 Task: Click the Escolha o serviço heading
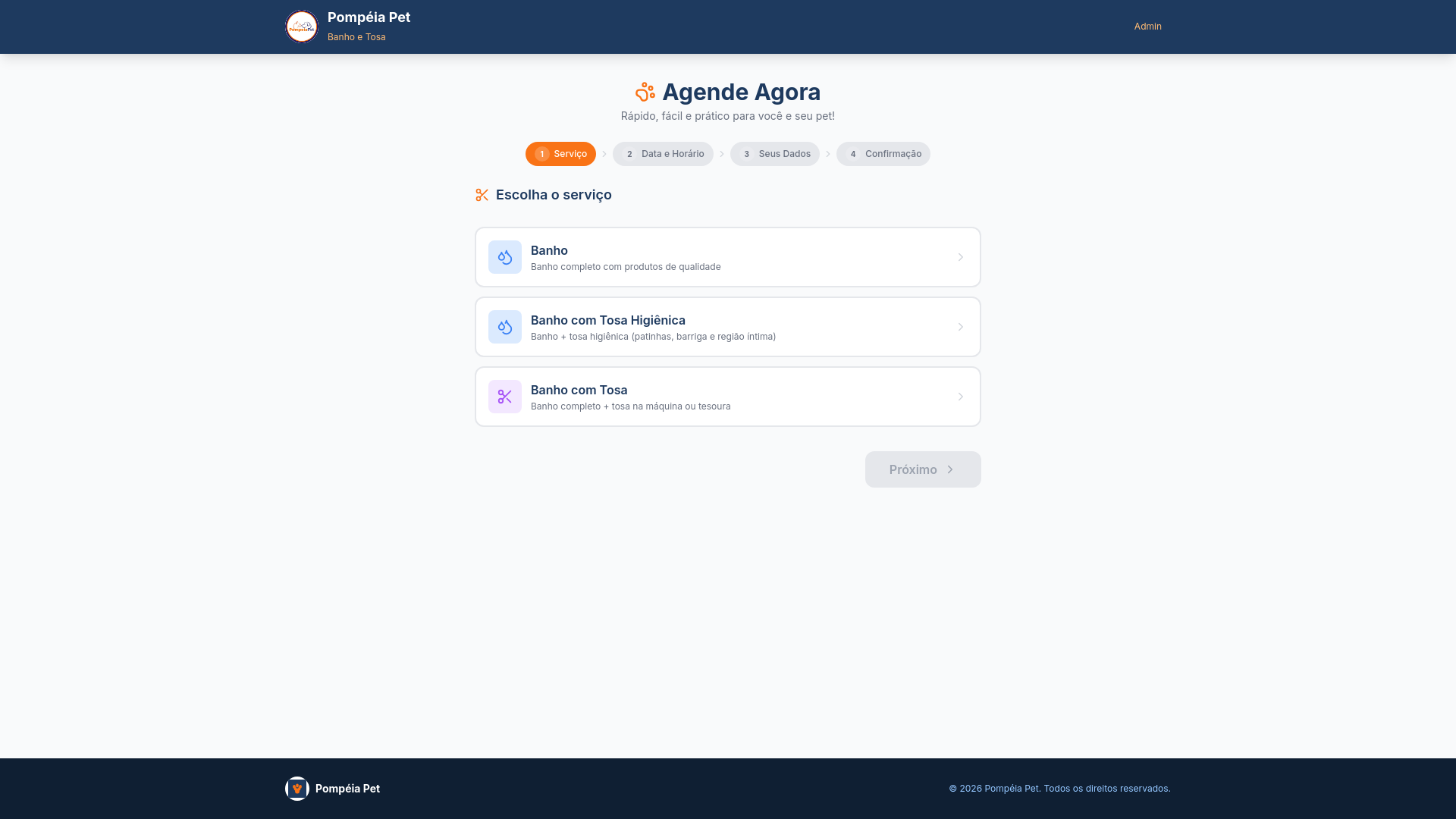pos(554,195)
